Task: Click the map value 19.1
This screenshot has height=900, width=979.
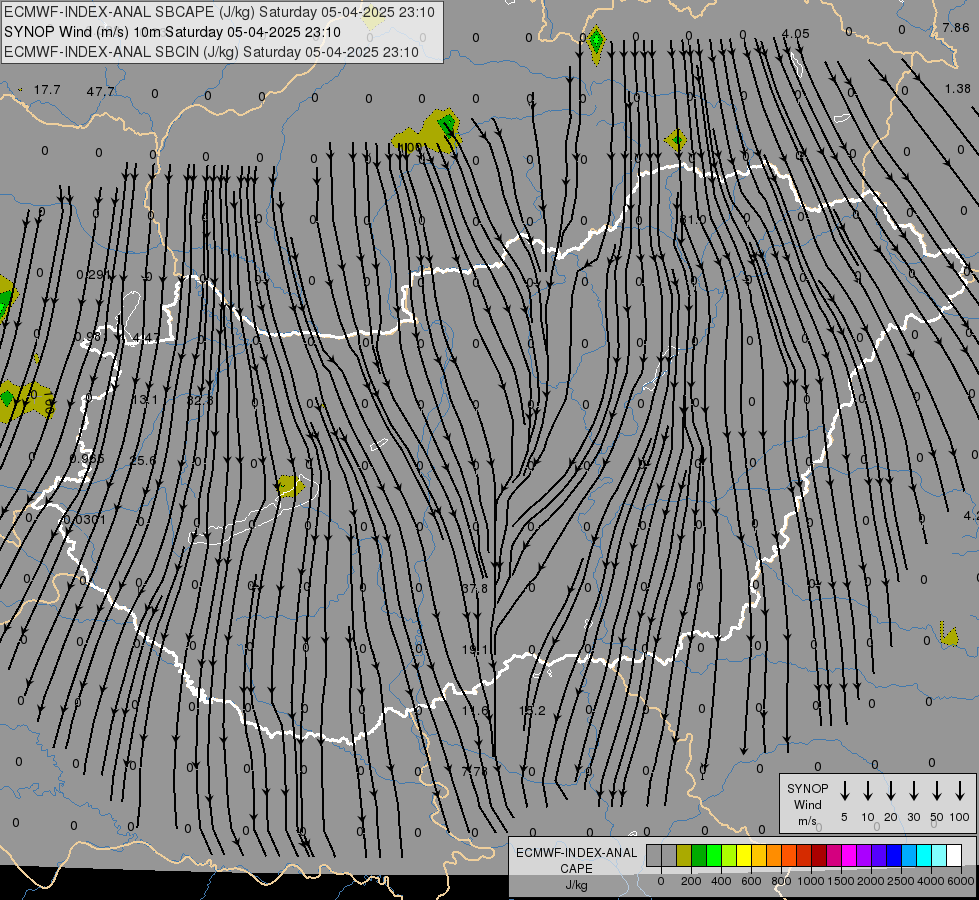Action: point(475,650)
